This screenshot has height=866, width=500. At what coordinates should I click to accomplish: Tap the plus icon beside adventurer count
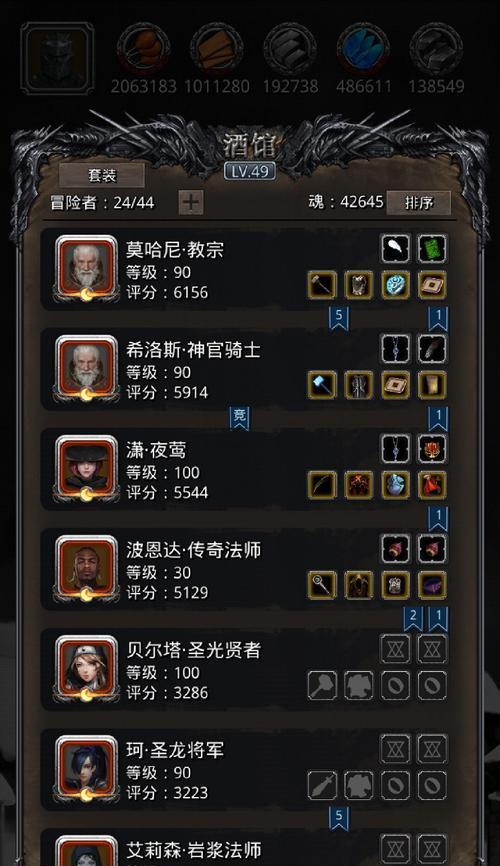pyautogui.click(x=191, y=202)
